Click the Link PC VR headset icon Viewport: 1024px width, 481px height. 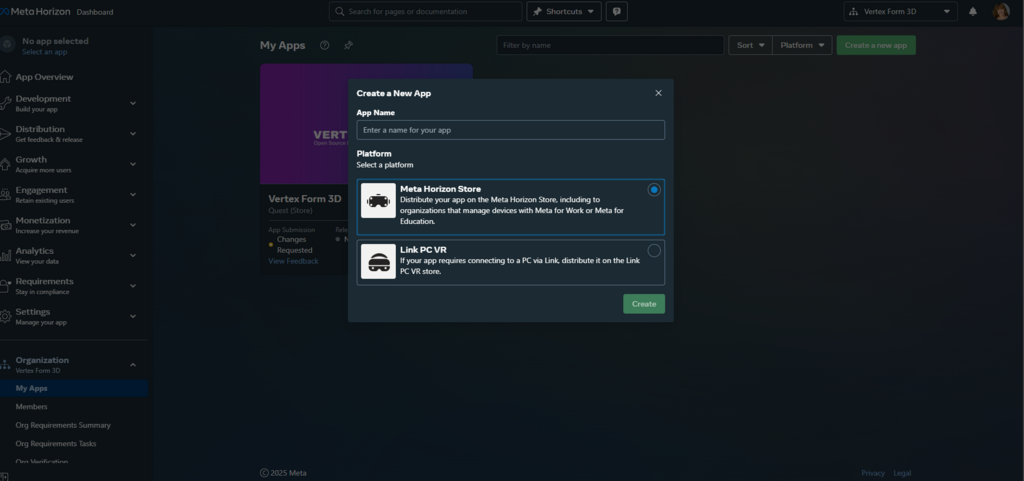pos(378,261)
